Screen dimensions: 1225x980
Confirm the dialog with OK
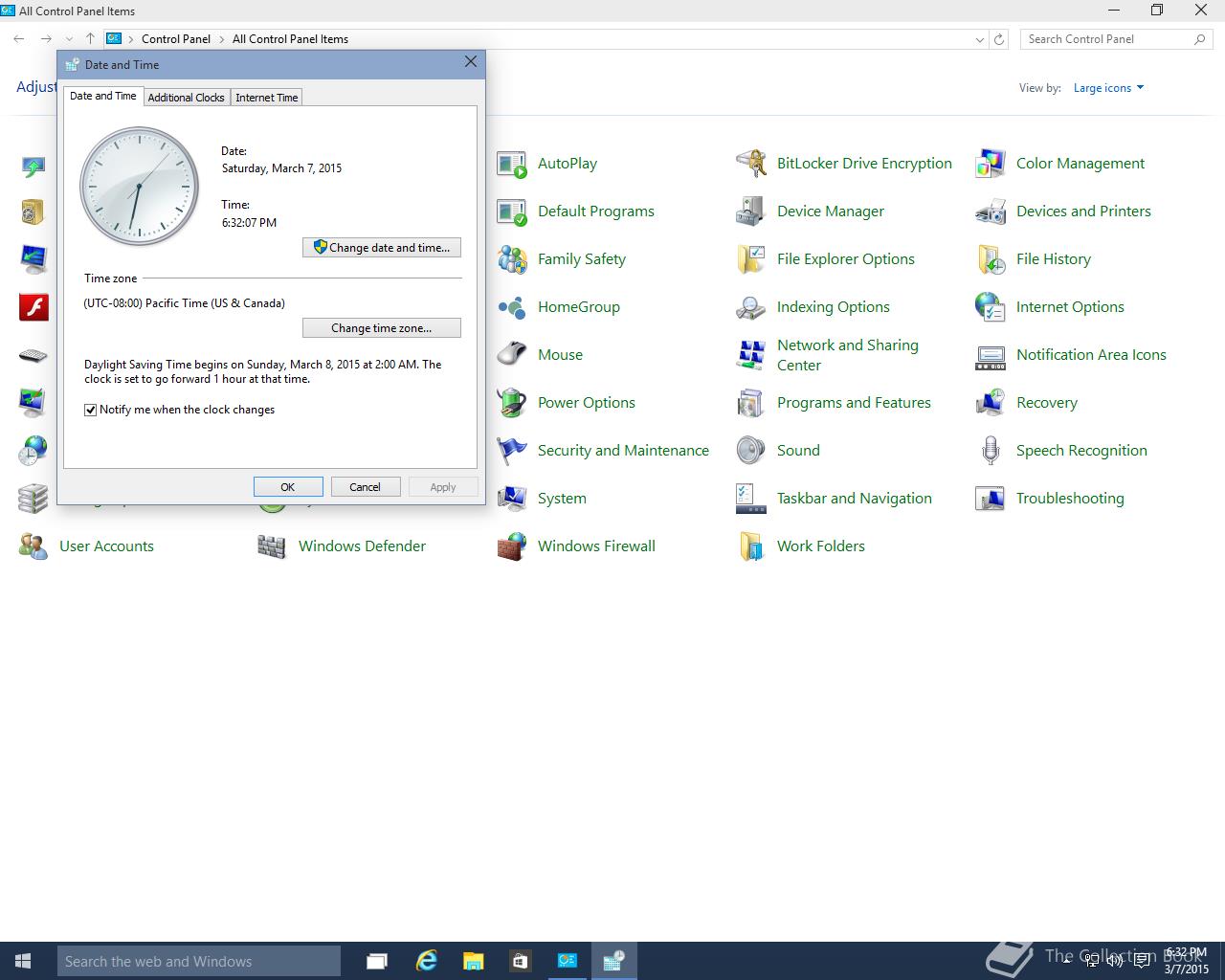click(288, 486)
